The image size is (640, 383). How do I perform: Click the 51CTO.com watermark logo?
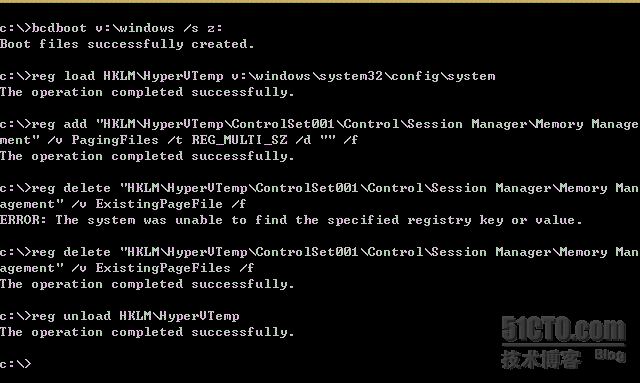point(563,330)
